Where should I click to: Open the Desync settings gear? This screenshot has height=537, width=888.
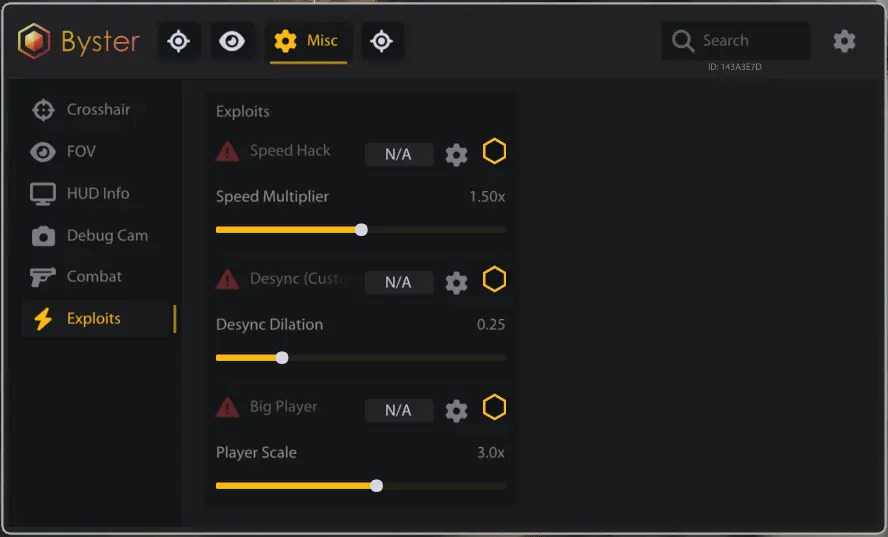tap(456, 283)
